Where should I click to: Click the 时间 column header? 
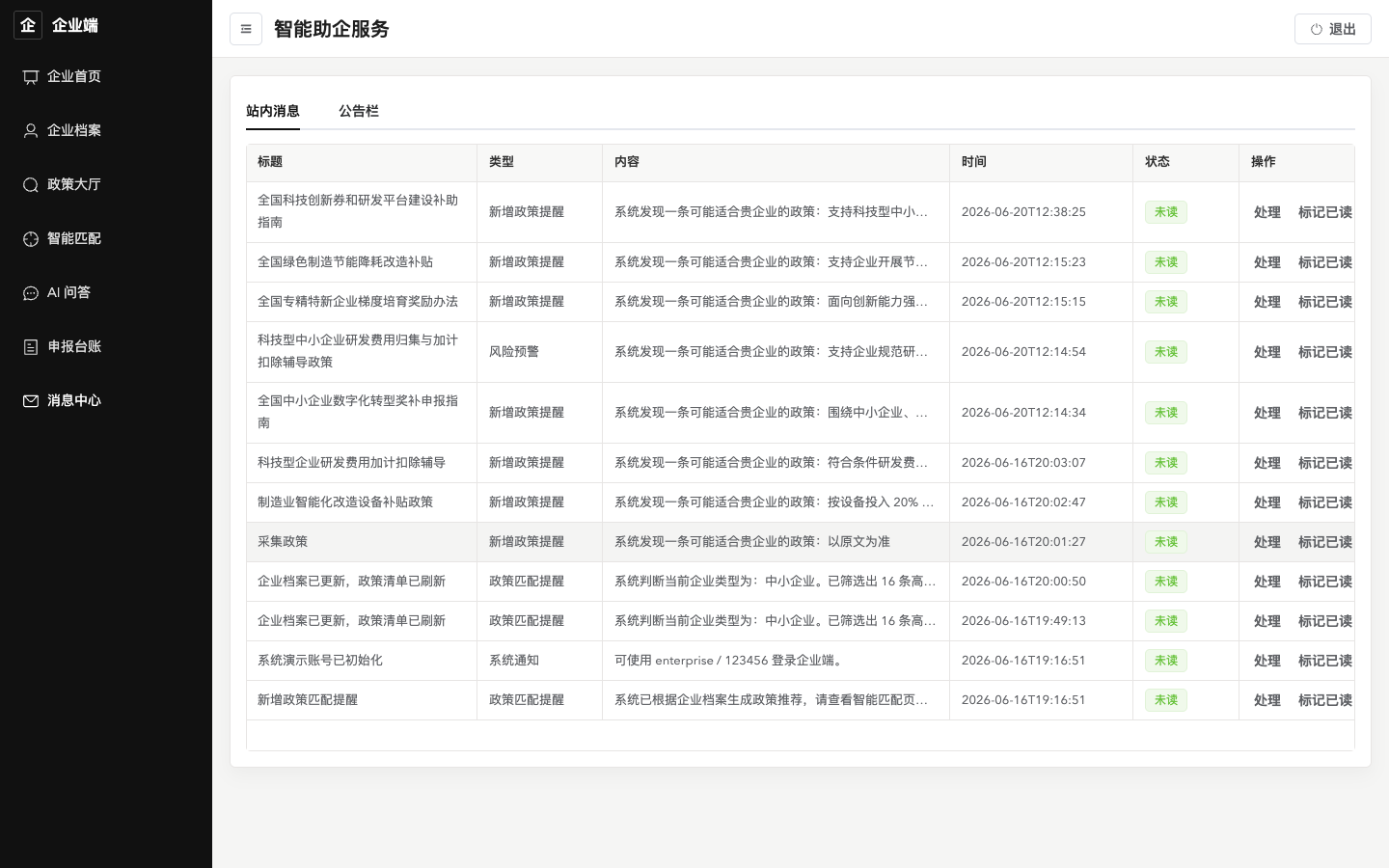[x=974, y=162]
